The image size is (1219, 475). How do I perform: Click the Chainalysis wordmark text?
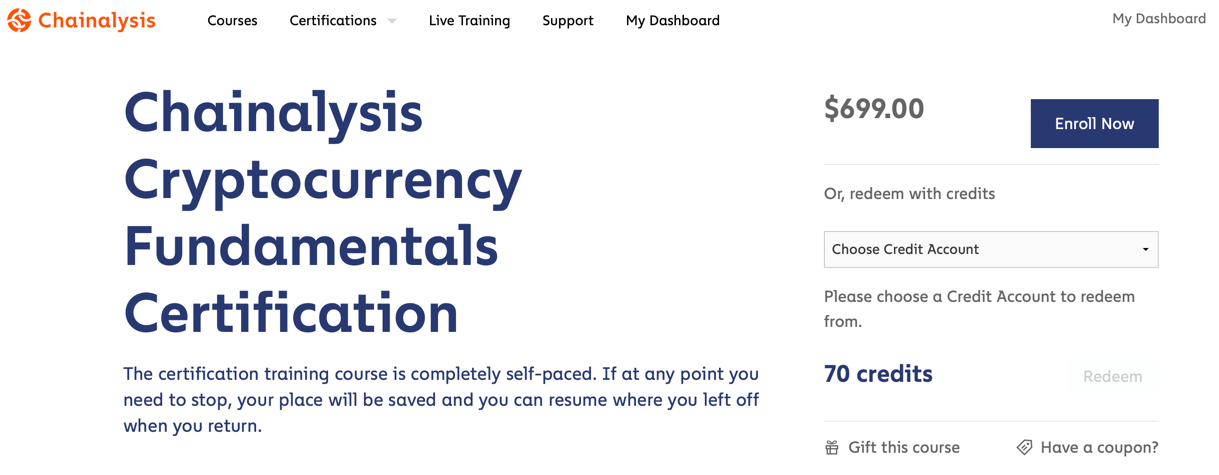[97, 20]
